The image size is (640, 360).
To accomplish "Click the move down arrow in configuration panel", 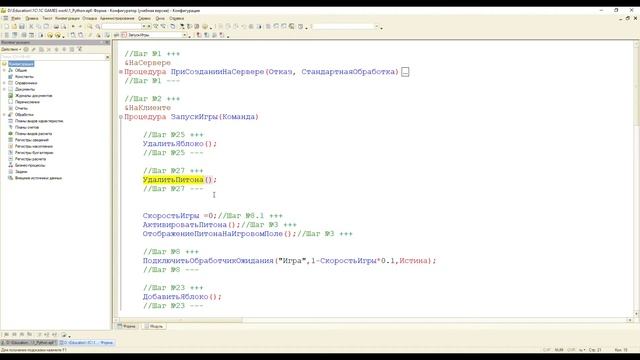I will [64, 49].
